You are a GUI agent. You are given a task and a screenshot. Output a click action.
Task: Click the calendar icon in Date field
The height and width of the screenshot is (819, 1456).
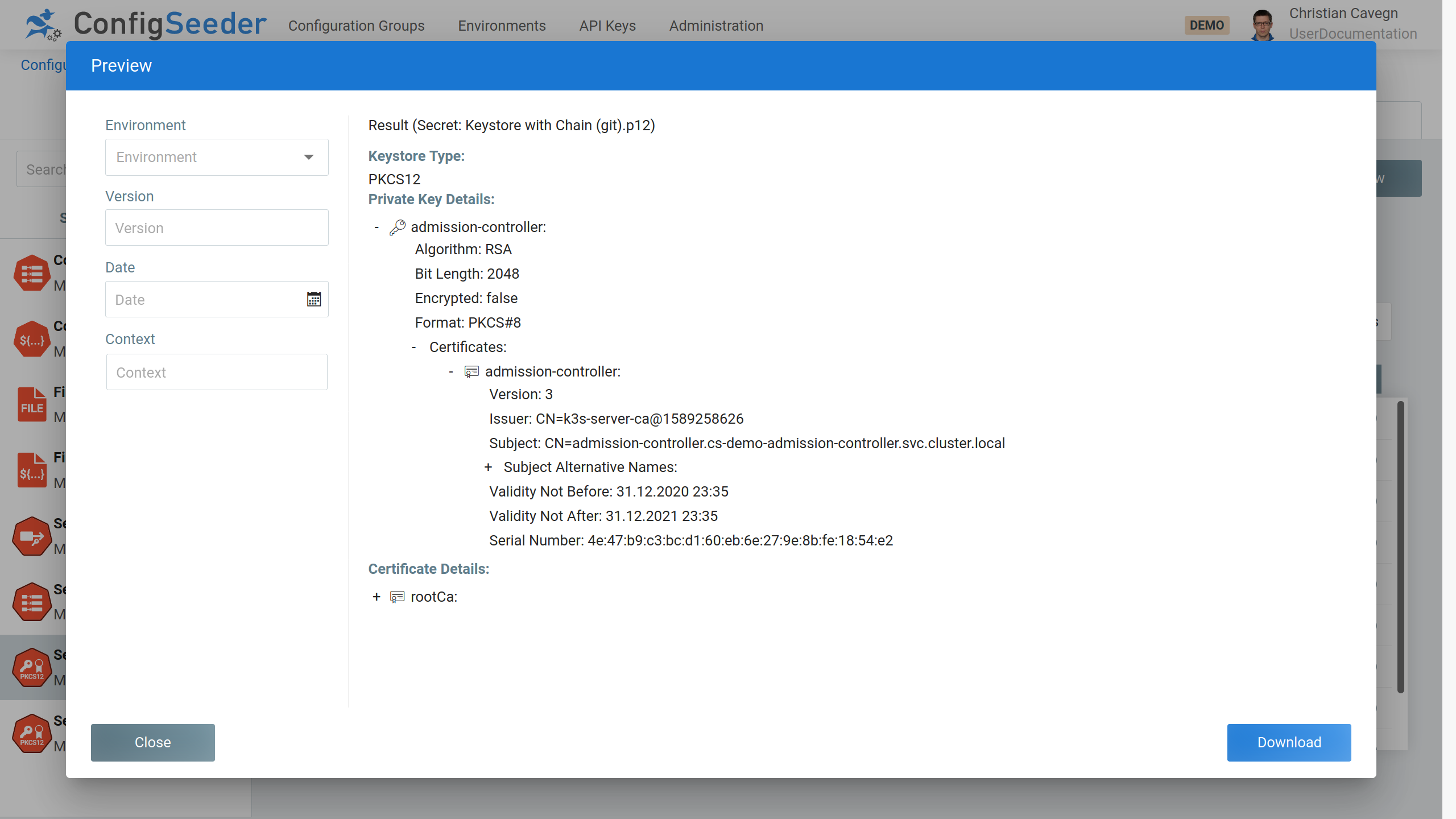314,299
